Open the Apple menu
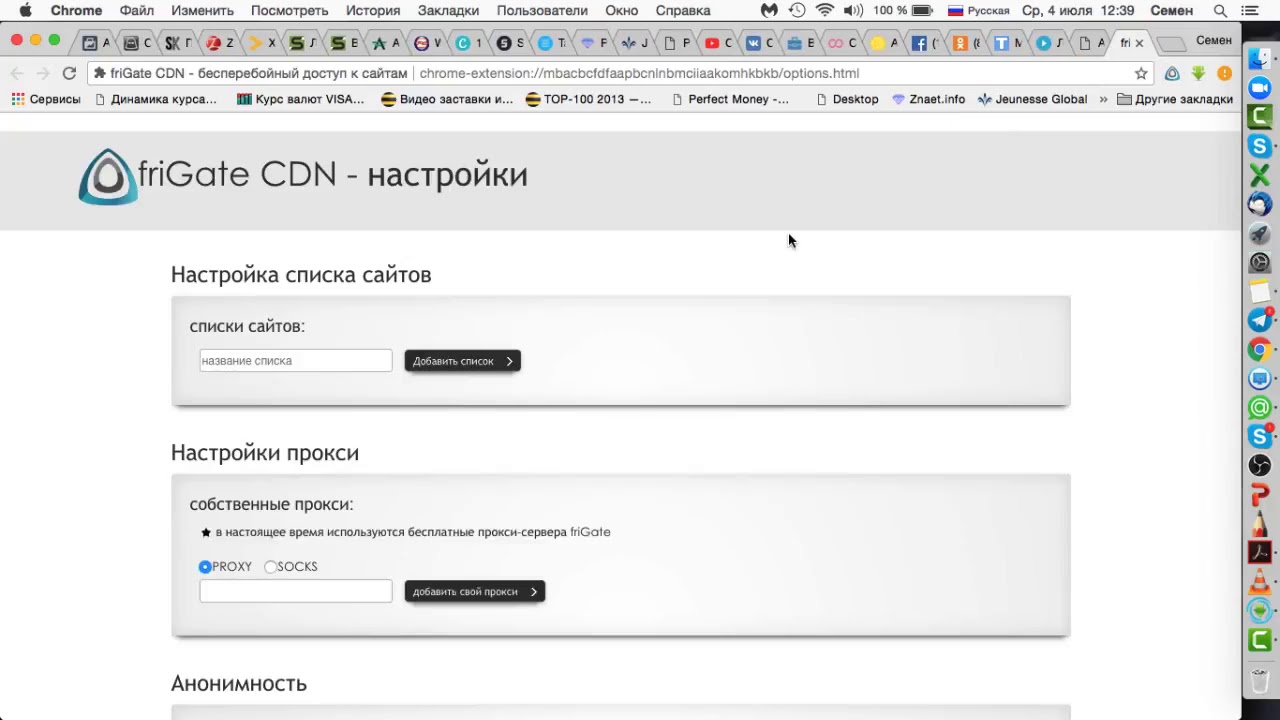This screenshot has height=720, width=1280. 25,10
